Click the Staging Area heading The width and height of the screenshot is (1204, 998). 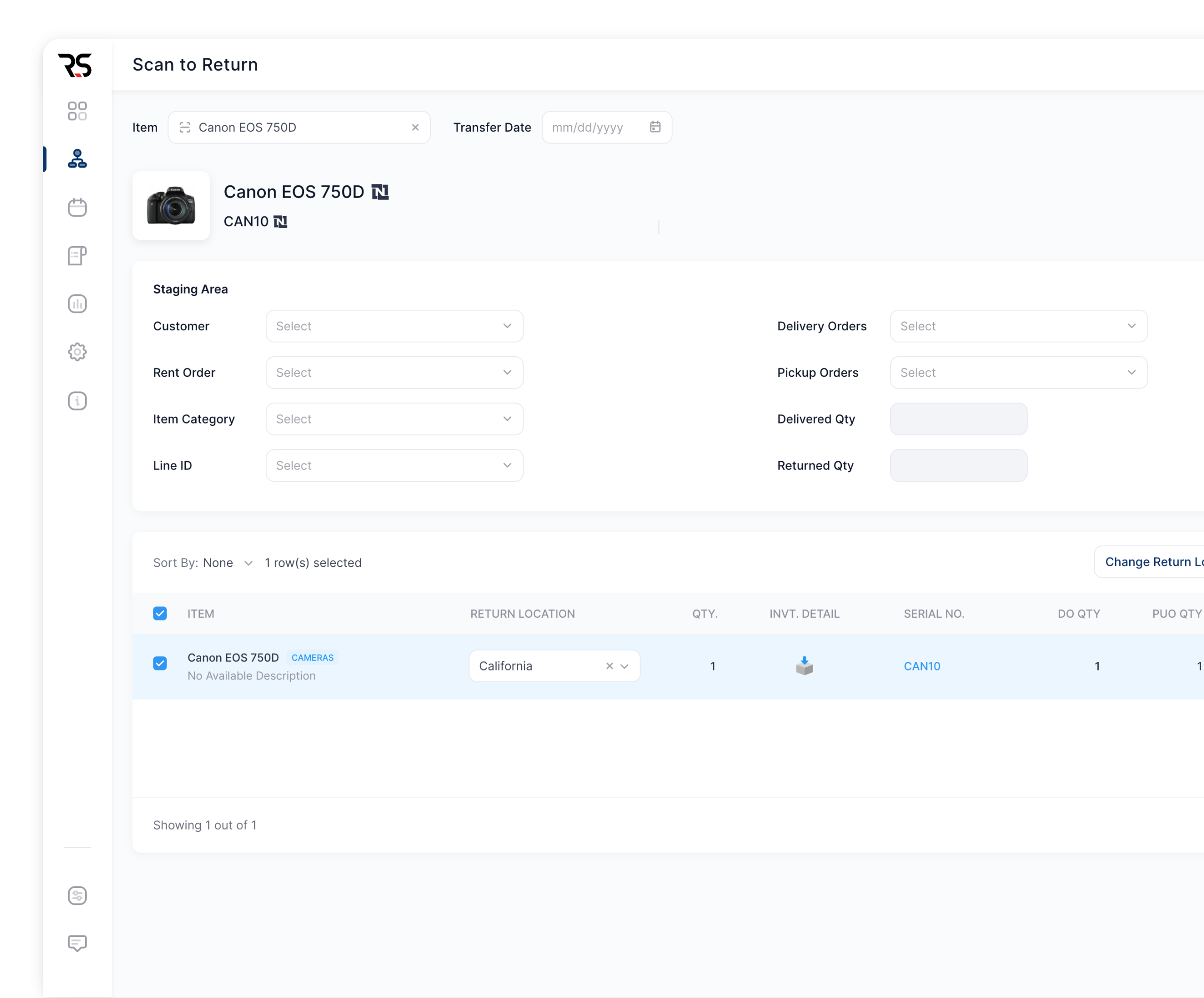[190, 289]
